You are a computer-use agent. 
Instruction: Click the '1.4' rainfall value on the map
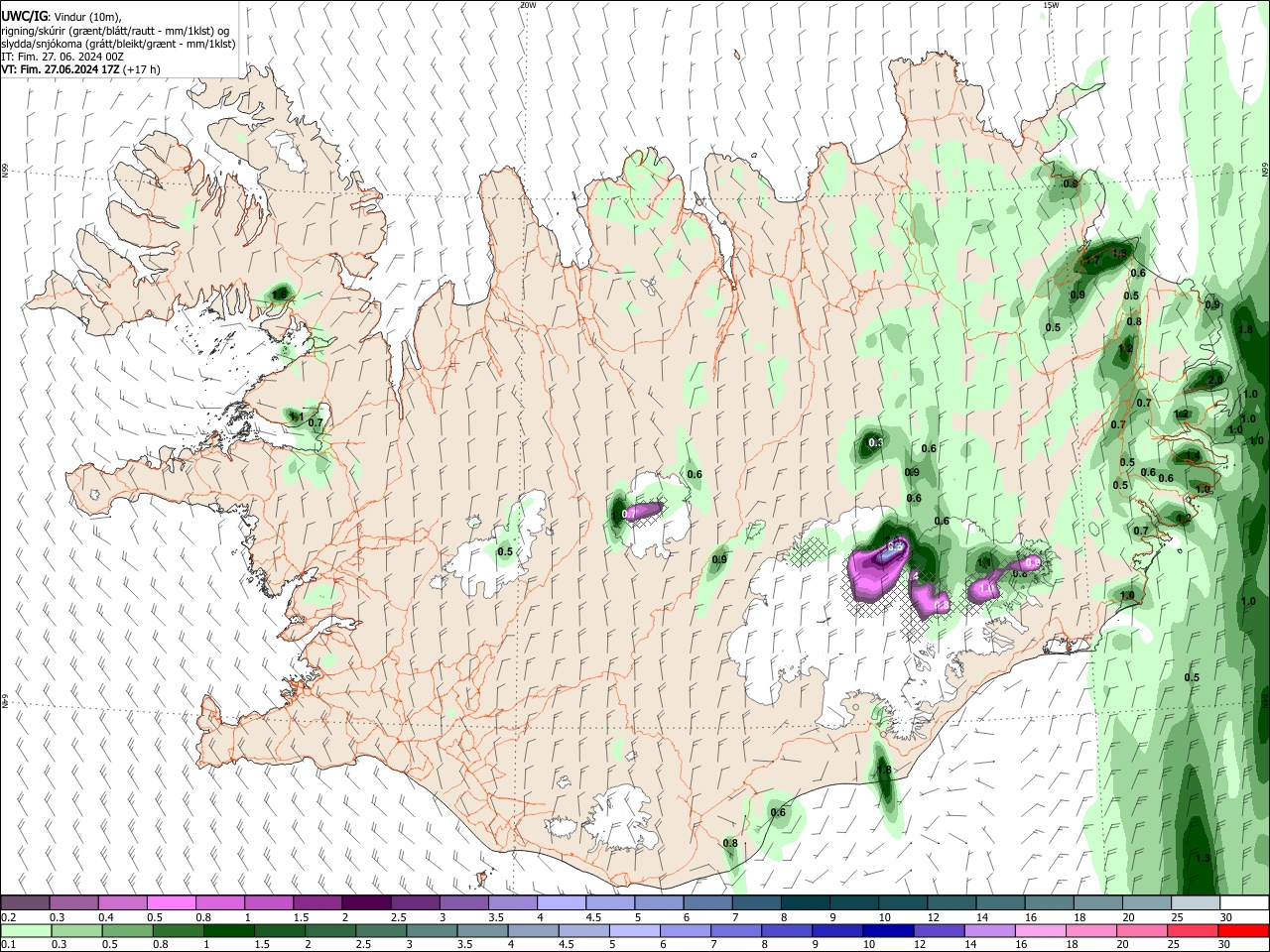tap(1195, 456)
